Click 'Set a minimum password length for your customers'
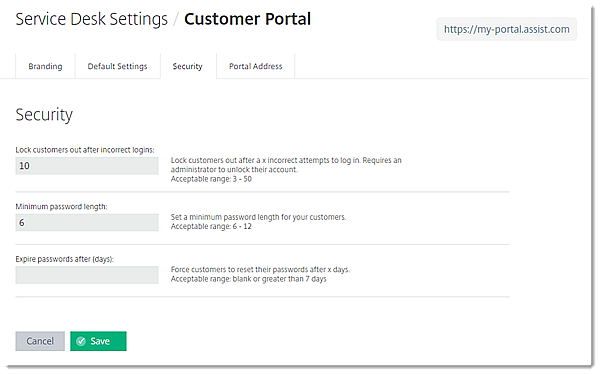Image resolution: width=600 pixels, height=374 pixels. tap(258, 217)
